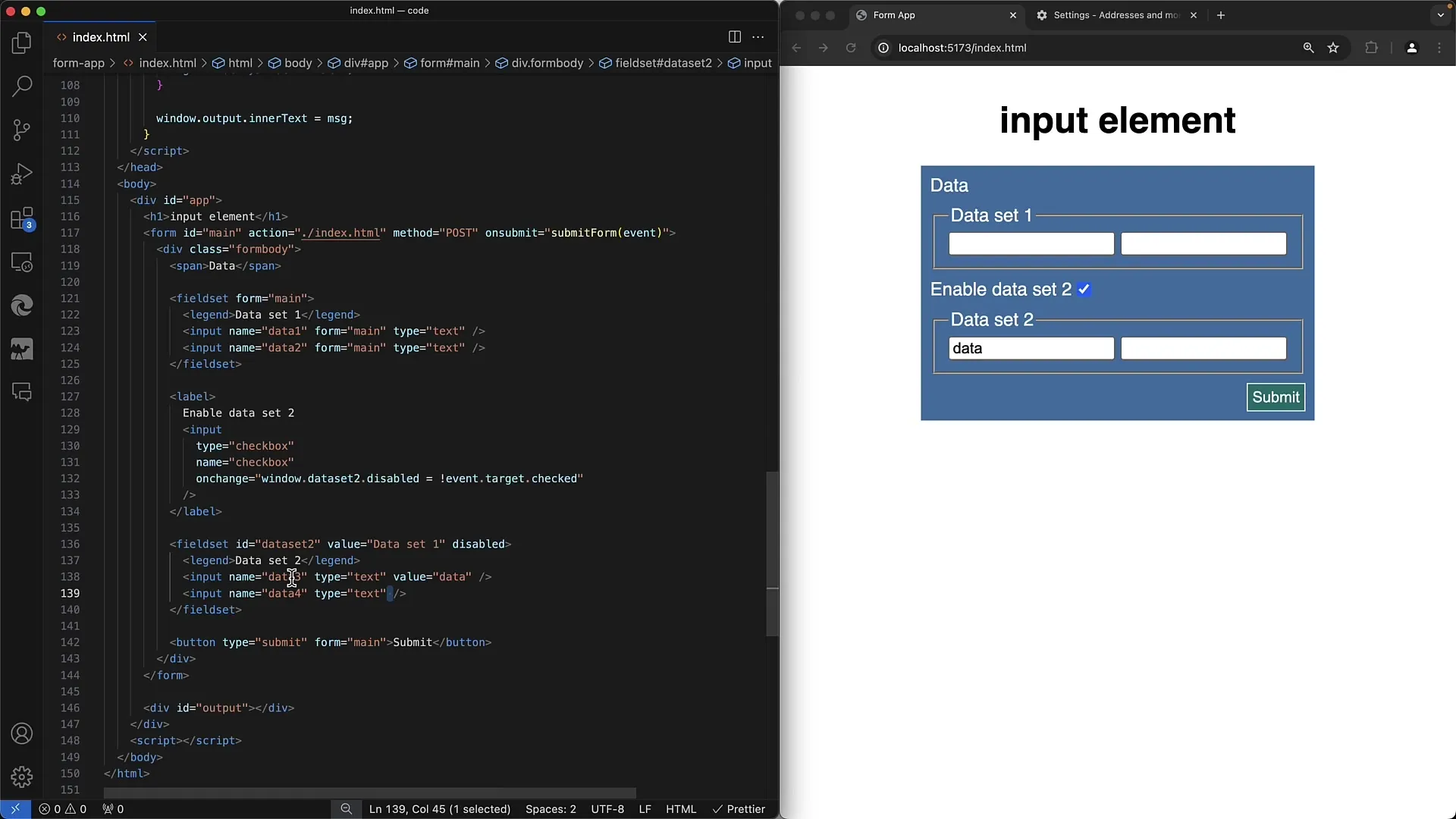This screenshot has height=819, width=1456.
Task: Click inside the data input field
Action: pyautogui.click(x=1030, y=348)
